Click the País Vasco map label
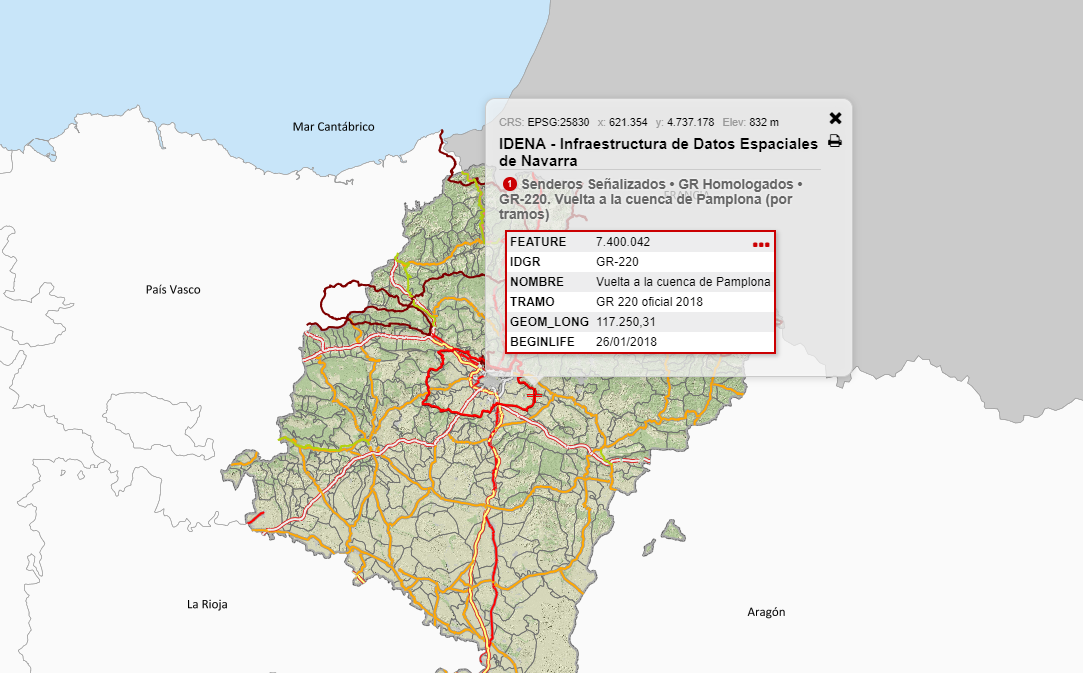This screenshot has height=673, width=1083. [x=173, y=289]
